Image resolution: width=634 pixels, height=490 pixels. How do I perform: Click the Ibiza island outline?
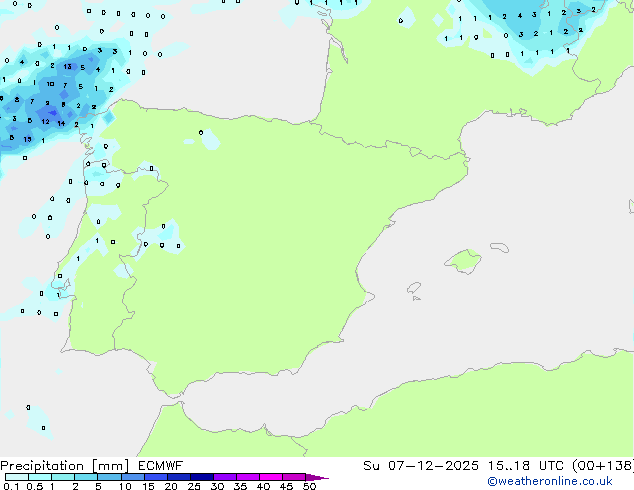pyautogui.click(x=414, y=288)
